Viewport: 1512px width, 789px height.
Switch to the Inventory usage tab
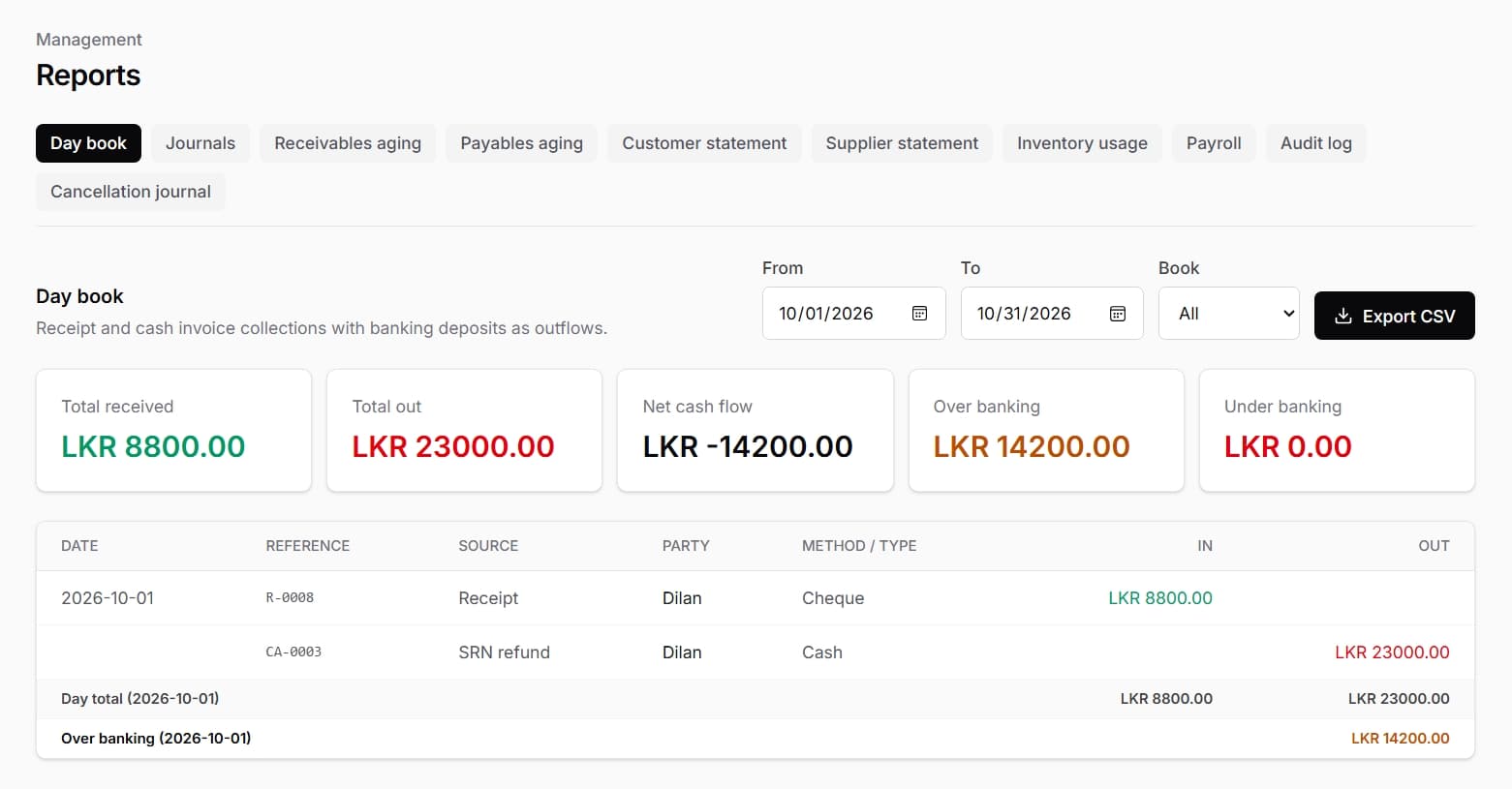pos(1082,143)
